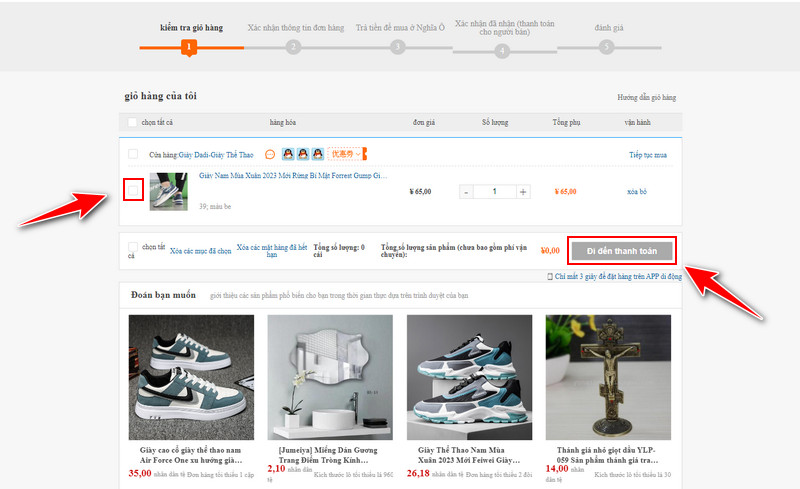Click the quantity input field
The width and height of the screenshot is (800, 489).
[494, 191]
